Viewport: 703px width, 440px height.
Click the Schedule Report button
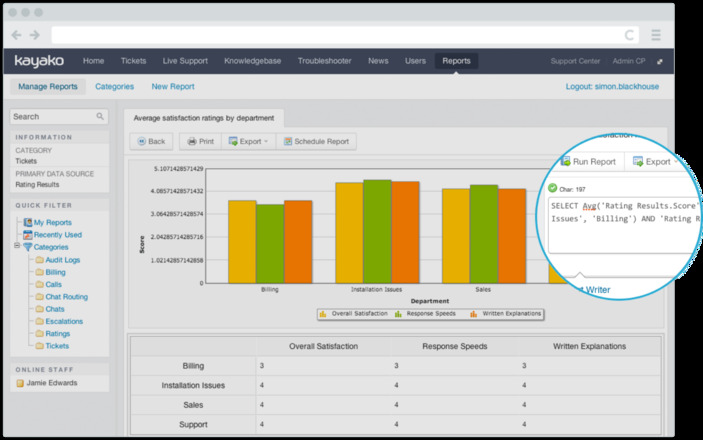coord(315,141)
